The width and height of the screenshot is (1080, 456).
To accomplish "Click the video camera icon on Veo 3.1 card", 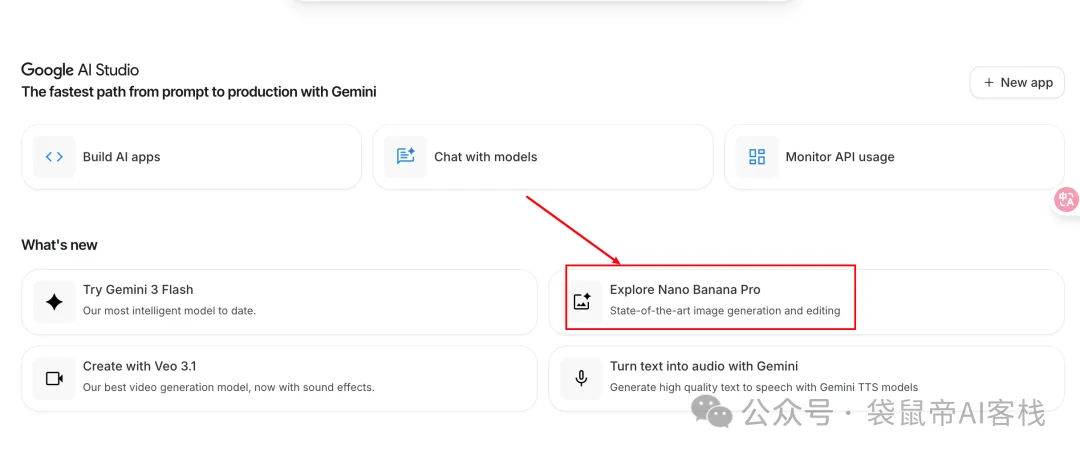I will pyautogui.click(x=55, y=378).
